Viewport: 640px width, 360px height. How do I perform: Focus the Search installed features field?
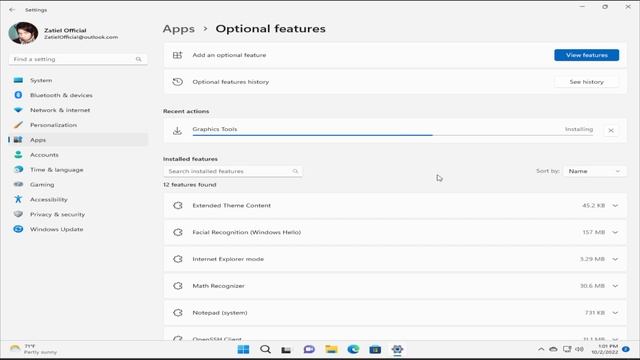233,171
